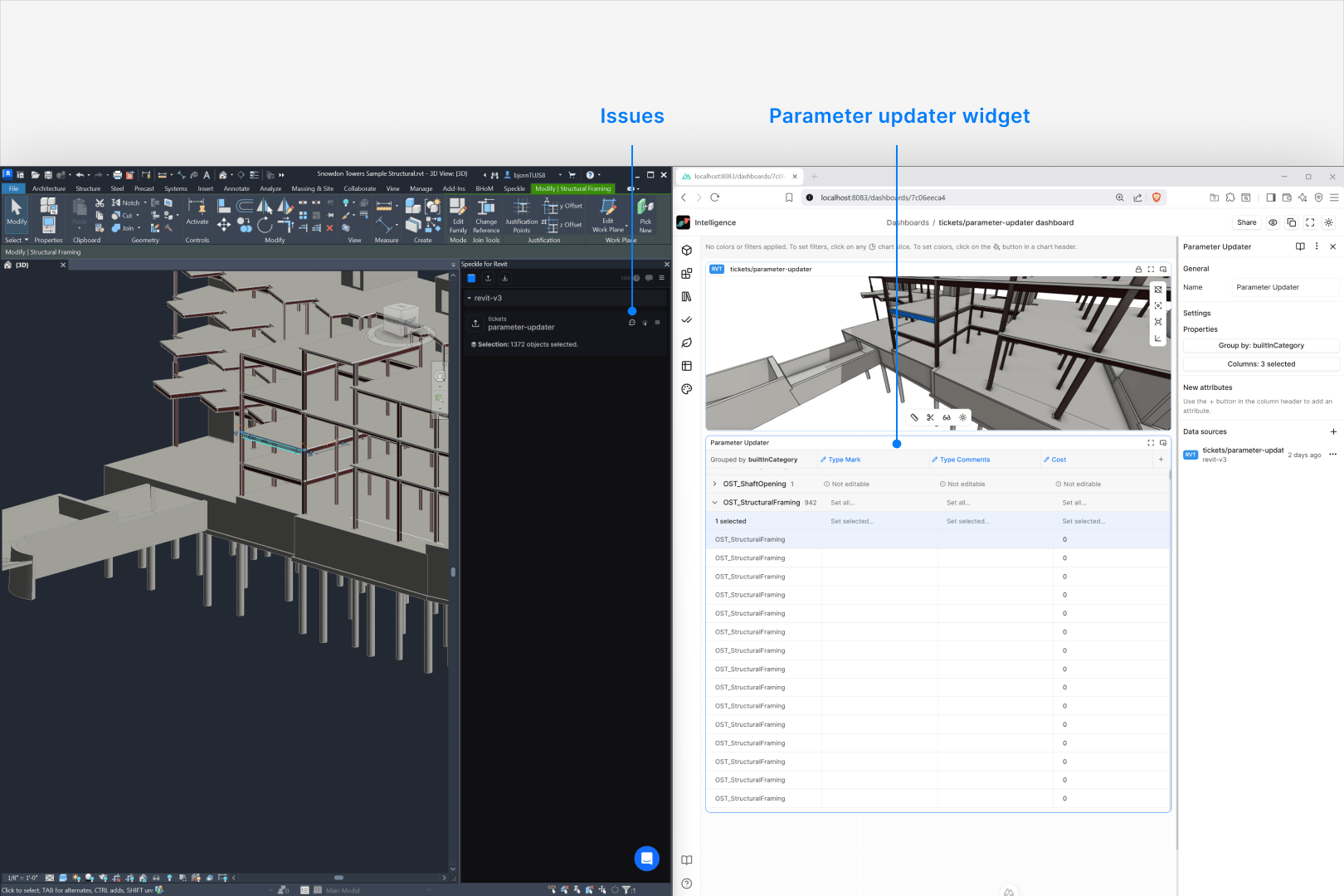
Task: Open the library books icon in sidebar
Action: pos(687,296)
